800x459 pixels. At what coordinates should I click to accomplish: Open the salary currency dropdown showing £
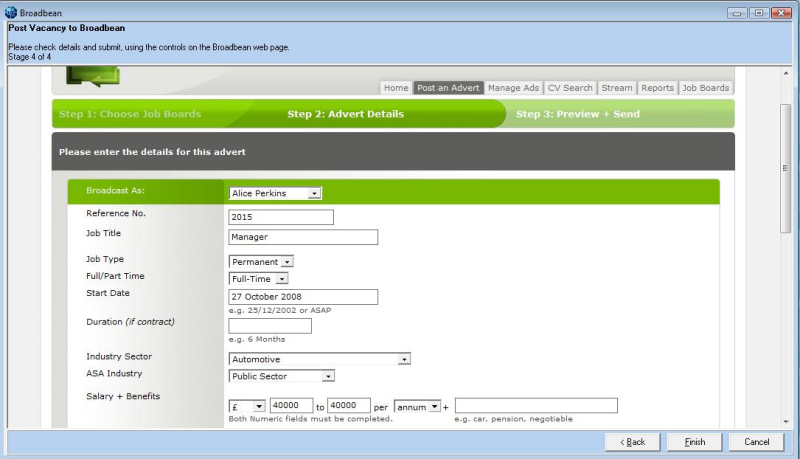tap(247, 406)
